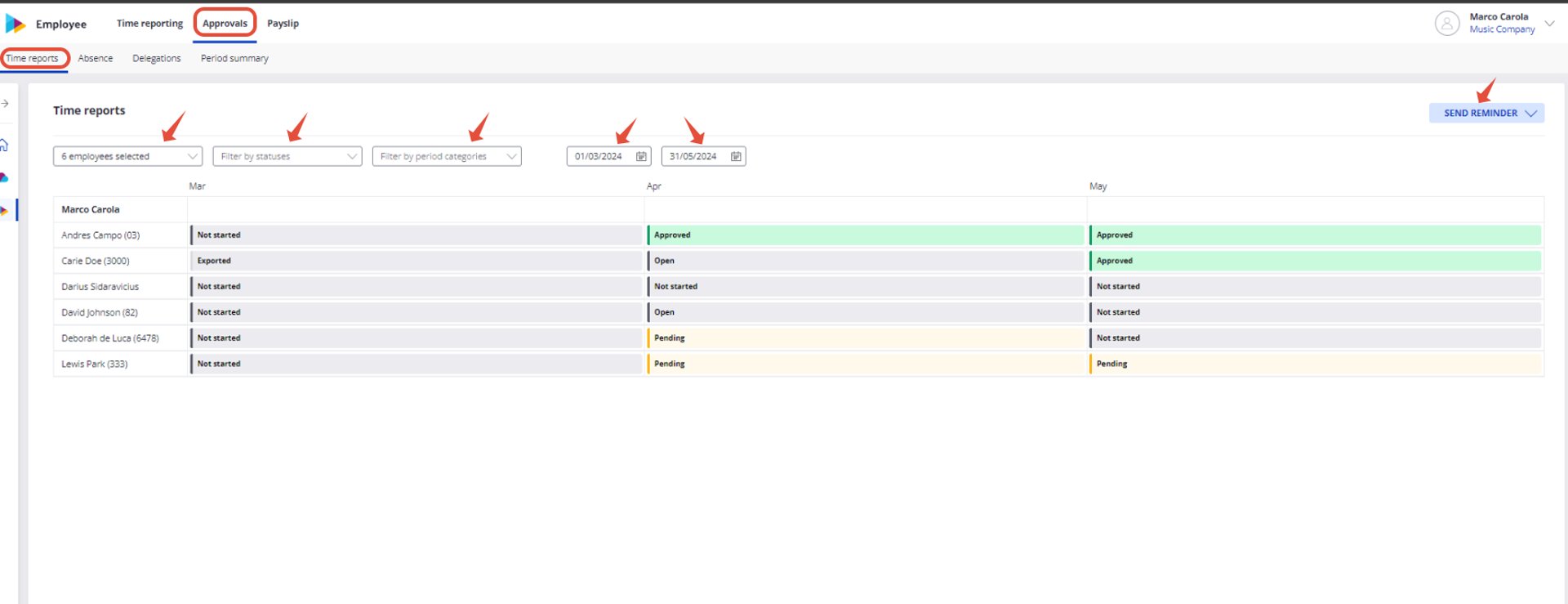
Task: Open the calendar icon for the end date
Action: point(736,156)
